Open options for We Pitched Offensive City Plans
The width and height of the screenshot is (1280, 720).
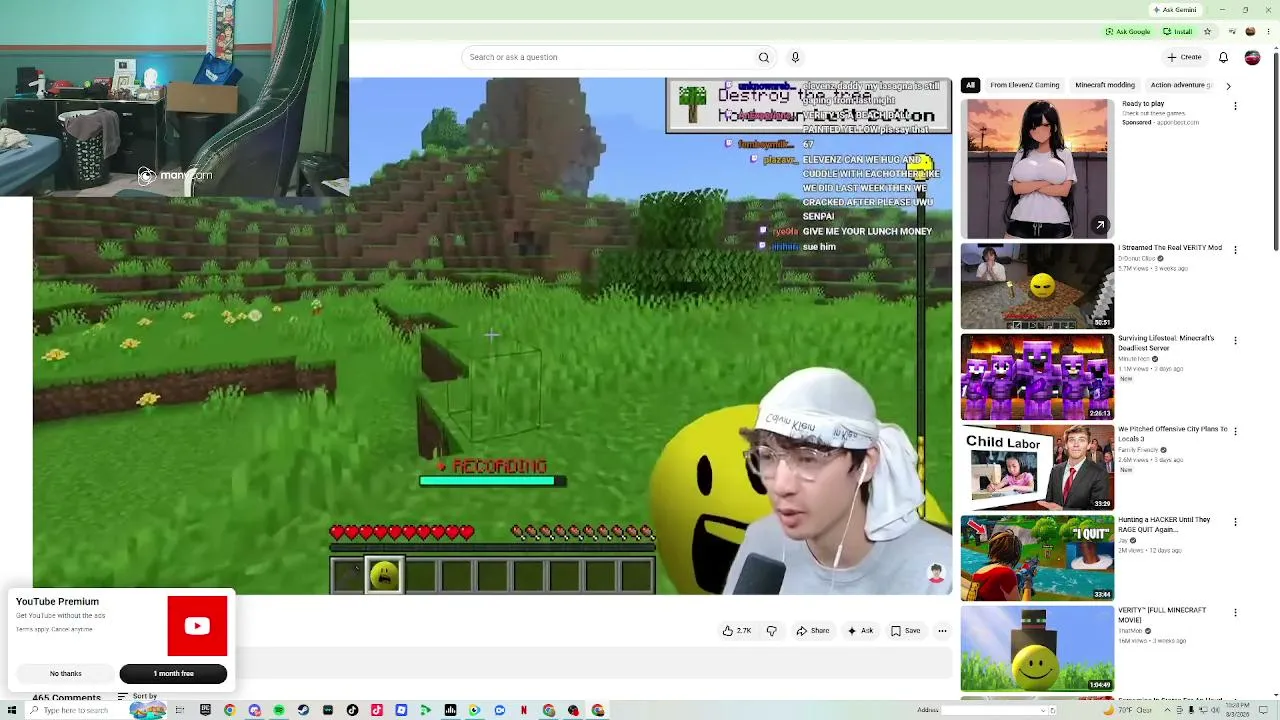click(1235, 431)
